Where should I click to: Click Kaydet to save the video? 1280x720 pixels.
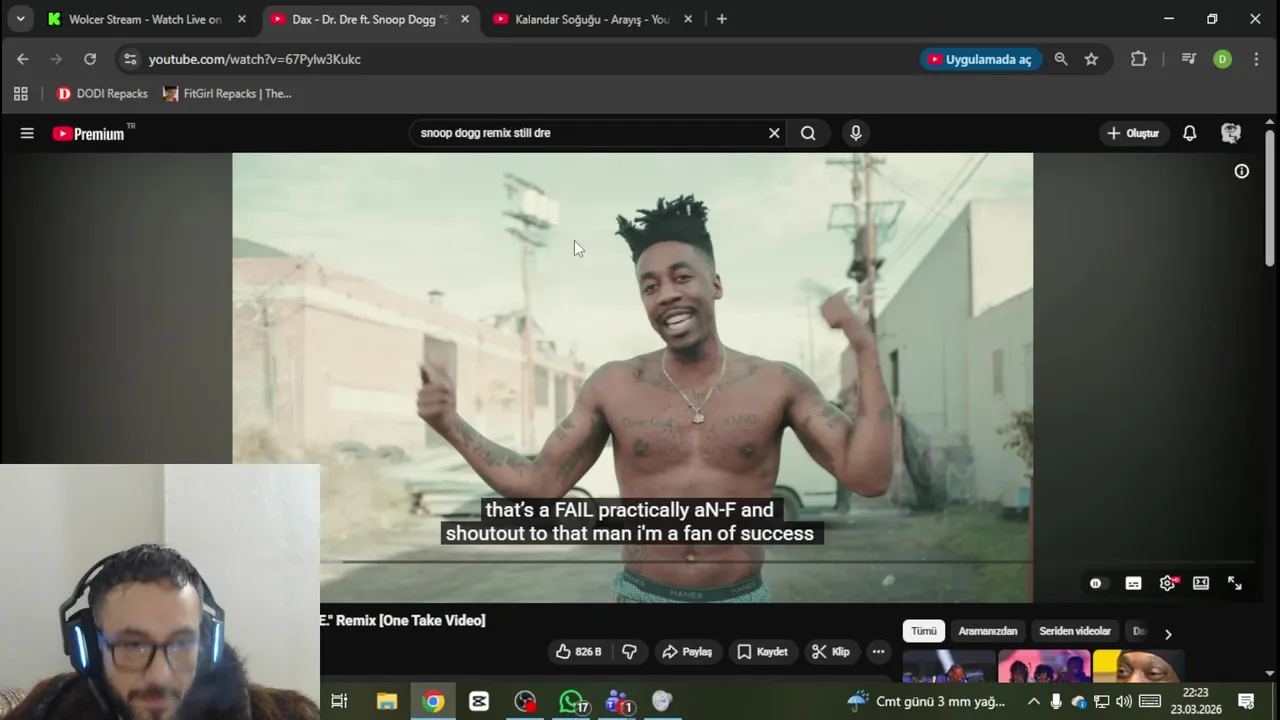[x=763, y=652]
